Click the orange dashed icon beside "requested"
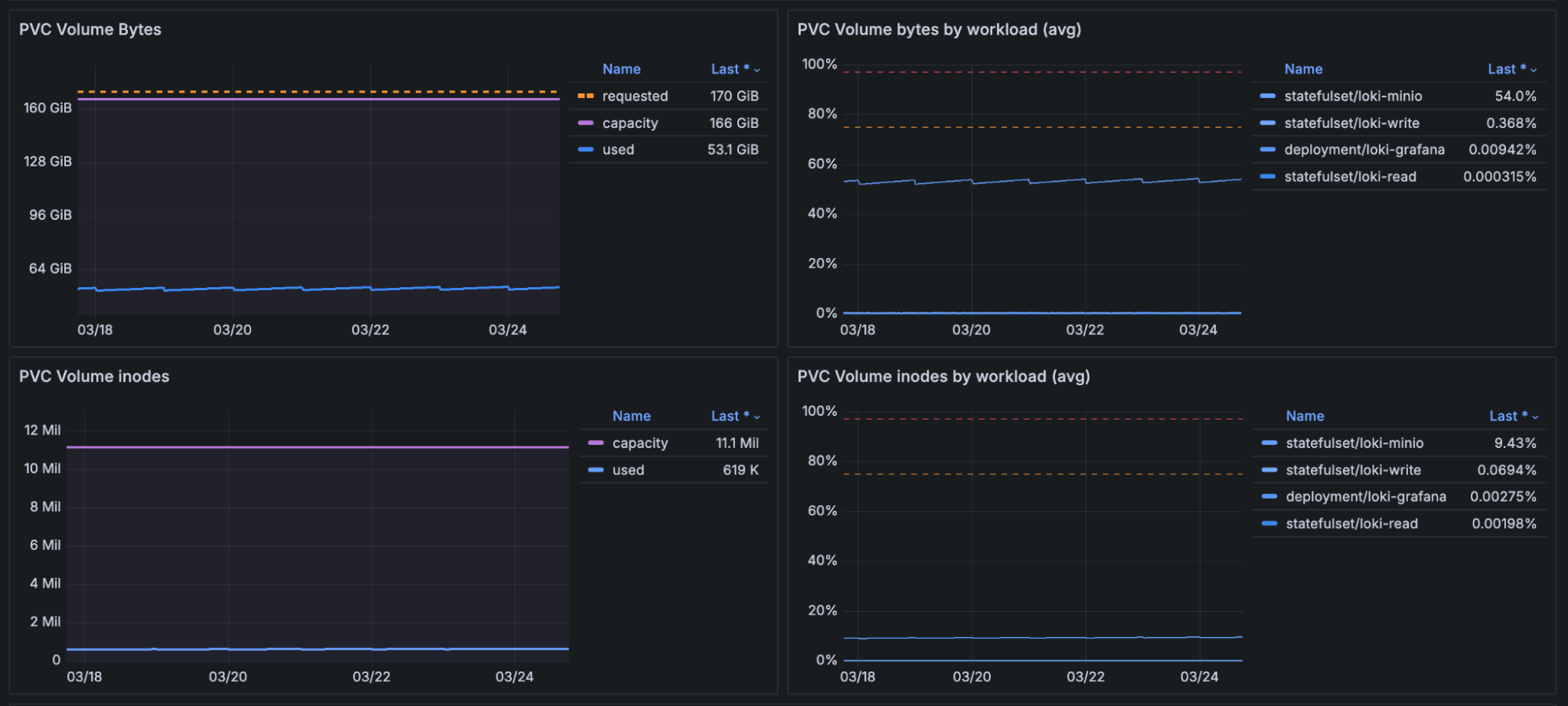Viewport: 1568px width, 706px height. tap(585, 96)
